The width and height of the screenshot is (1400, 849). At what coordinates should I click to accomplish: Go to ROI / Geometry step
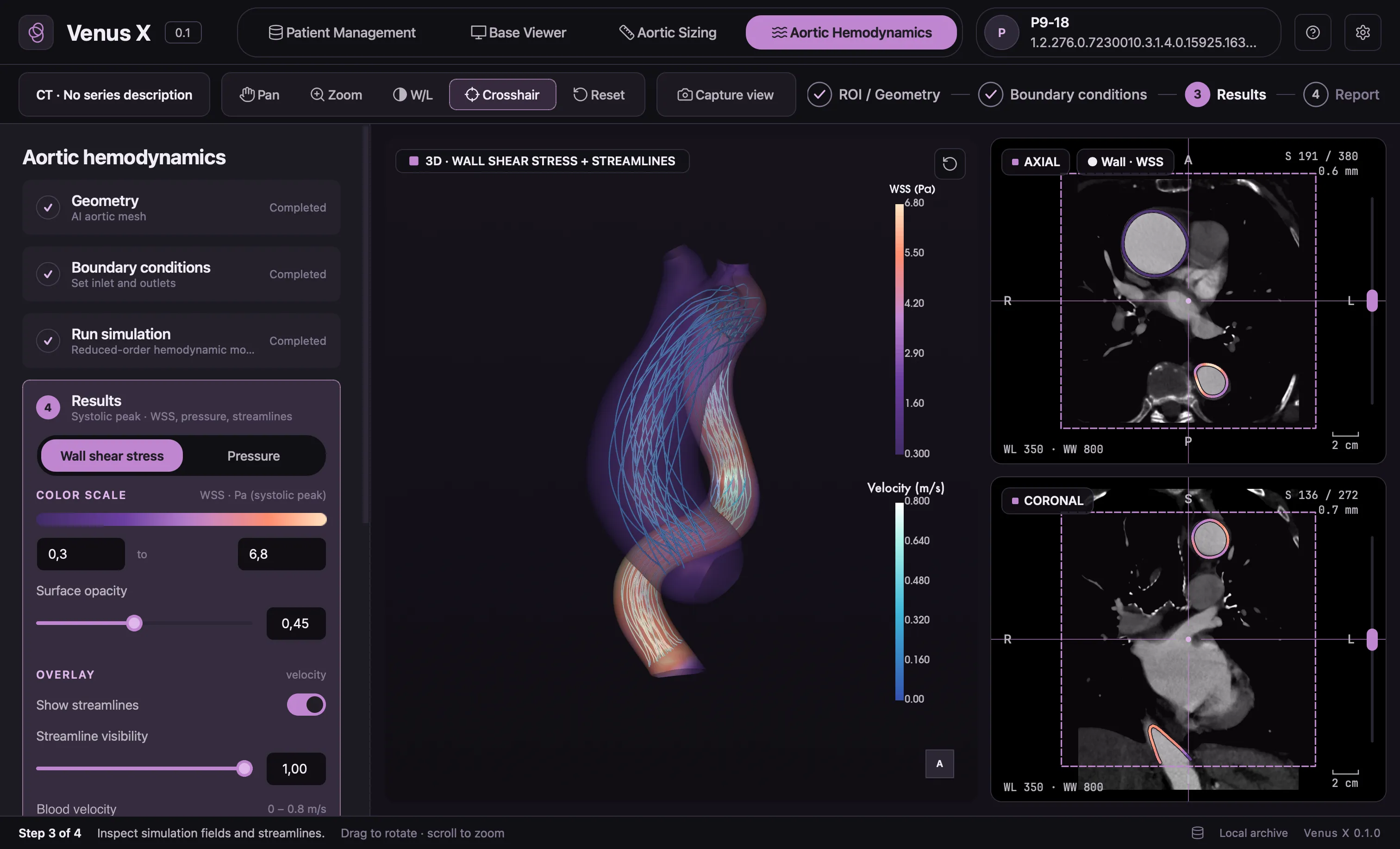874,94
